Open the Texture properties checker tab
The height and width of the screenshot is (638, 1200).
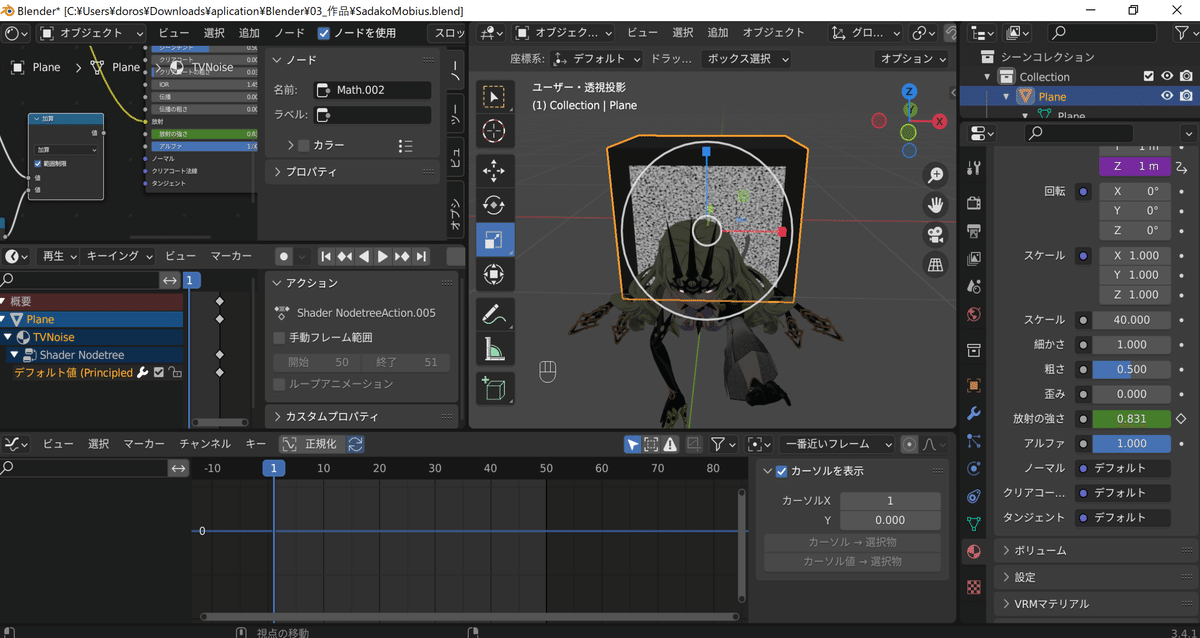pyautogui.click(x=974, y=587)
